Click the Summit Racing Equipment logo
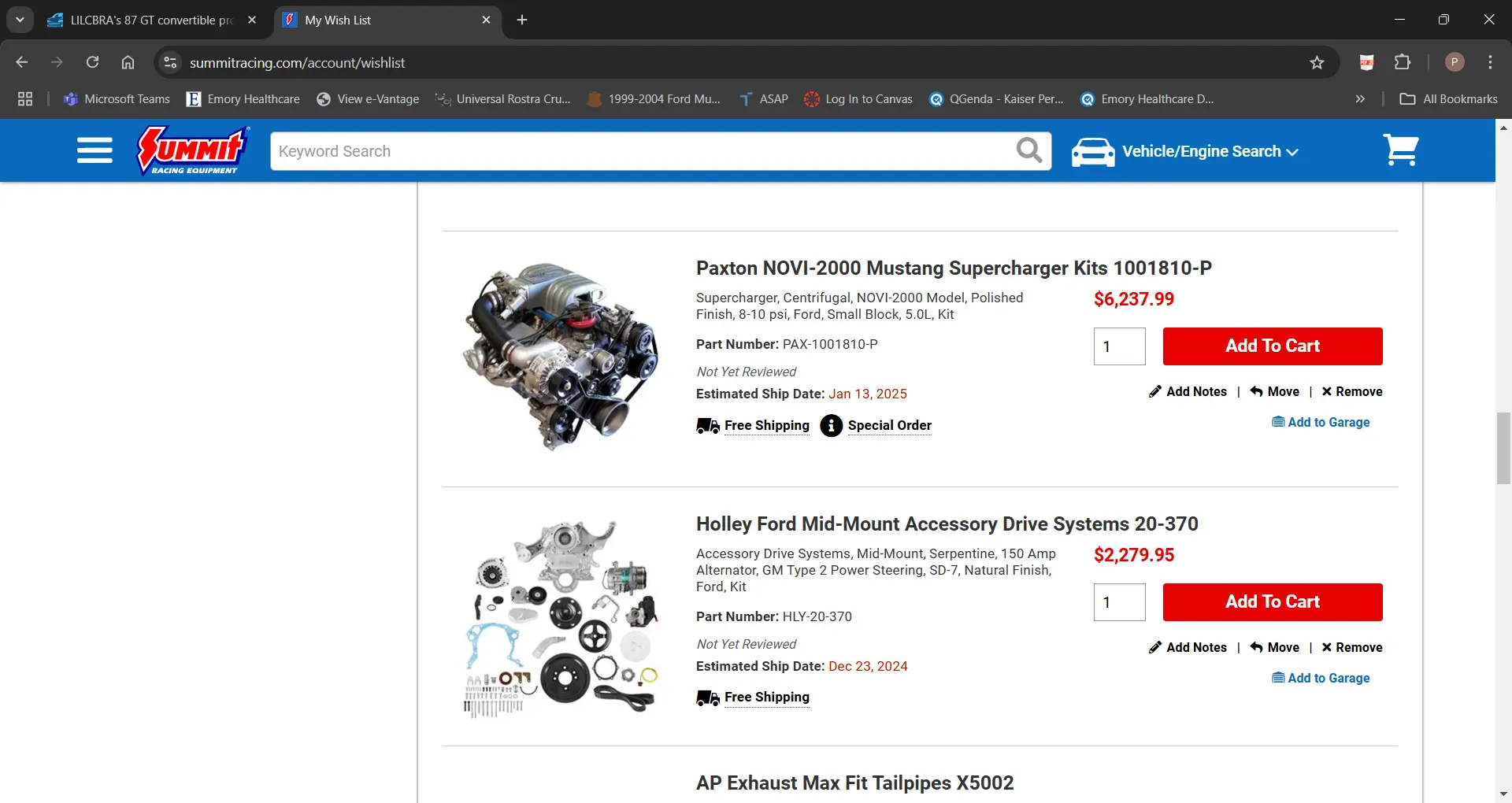 (x=193, y=150)
